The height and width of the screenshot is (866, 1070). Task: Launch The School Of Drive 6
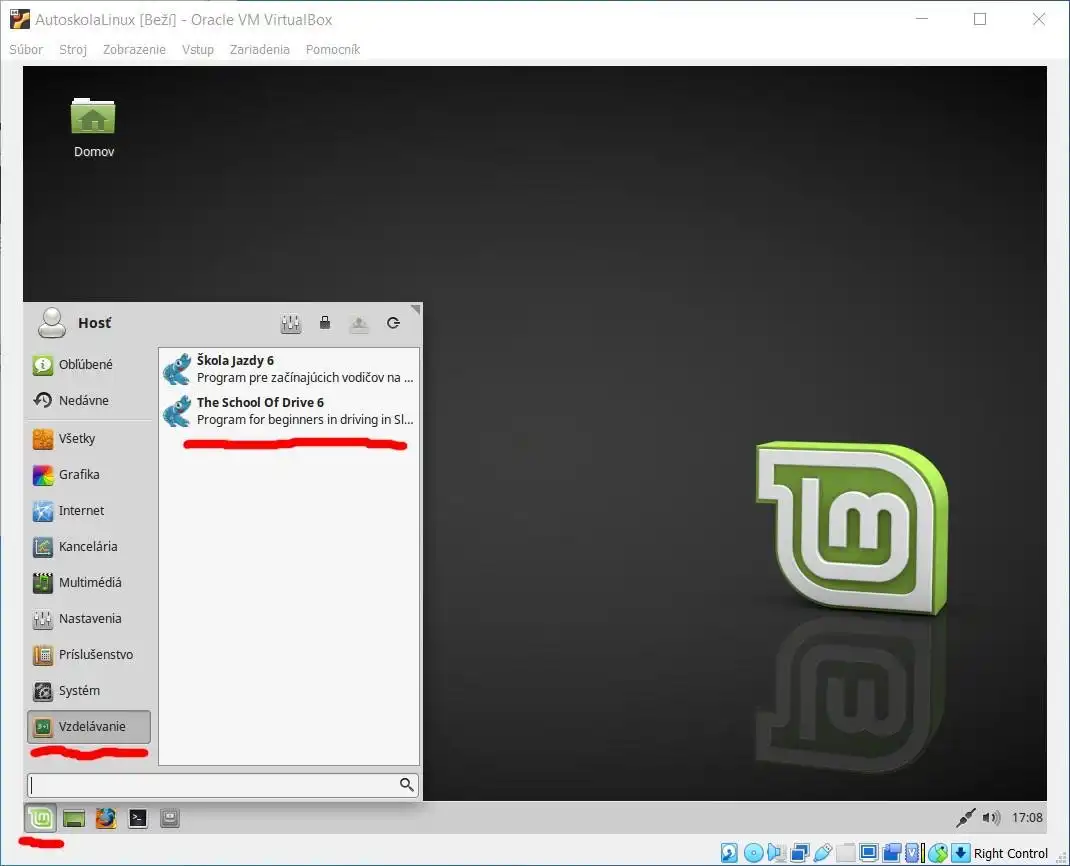[289, 411]
